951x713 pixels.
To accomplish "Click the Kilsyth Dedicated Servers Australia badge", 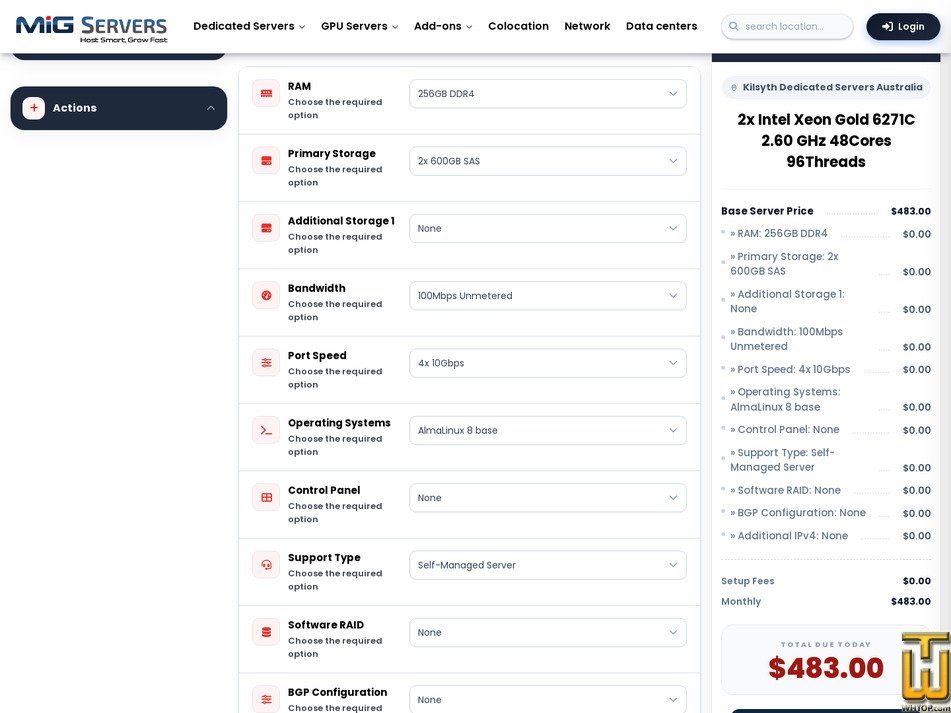I will coord(825,87).
